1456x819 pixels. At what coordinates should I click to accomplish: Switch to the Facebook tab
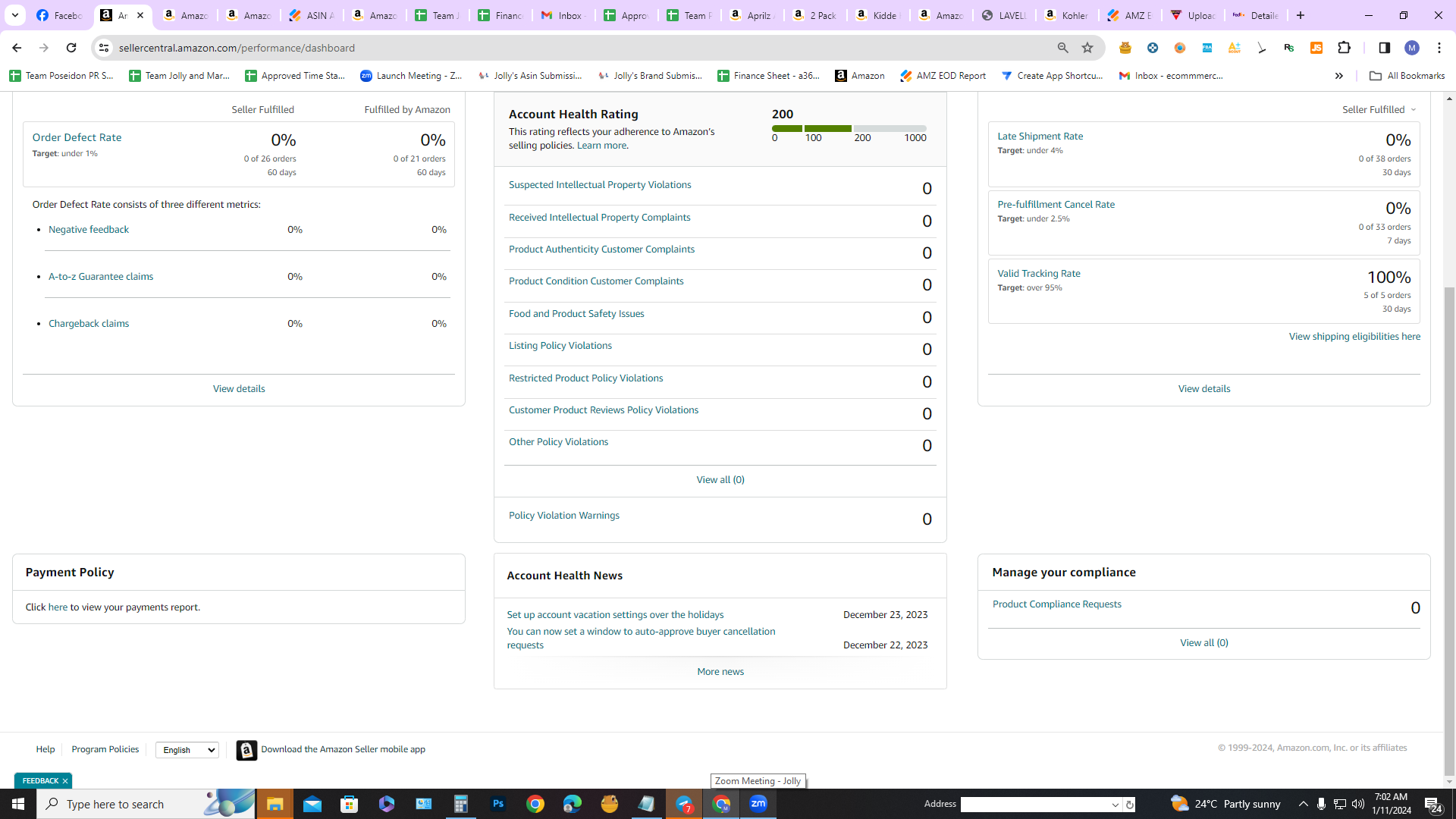[x=60, y=15]
